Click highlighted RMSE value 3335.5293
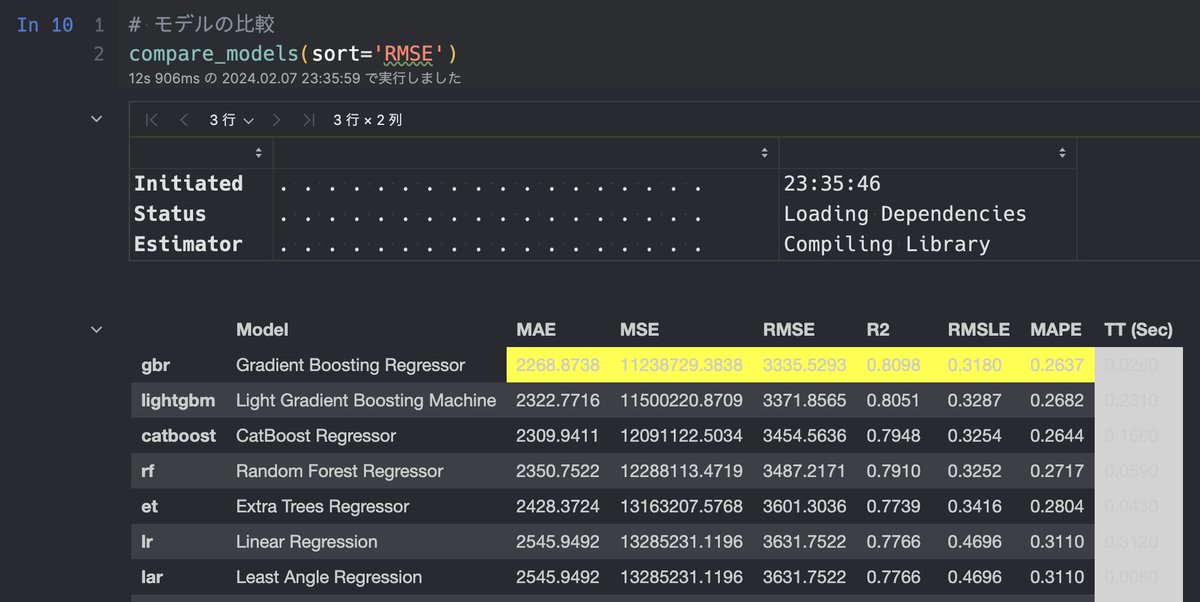Image resolution: width=1200 pixels, height=602 pixels. tap(805, 365)
